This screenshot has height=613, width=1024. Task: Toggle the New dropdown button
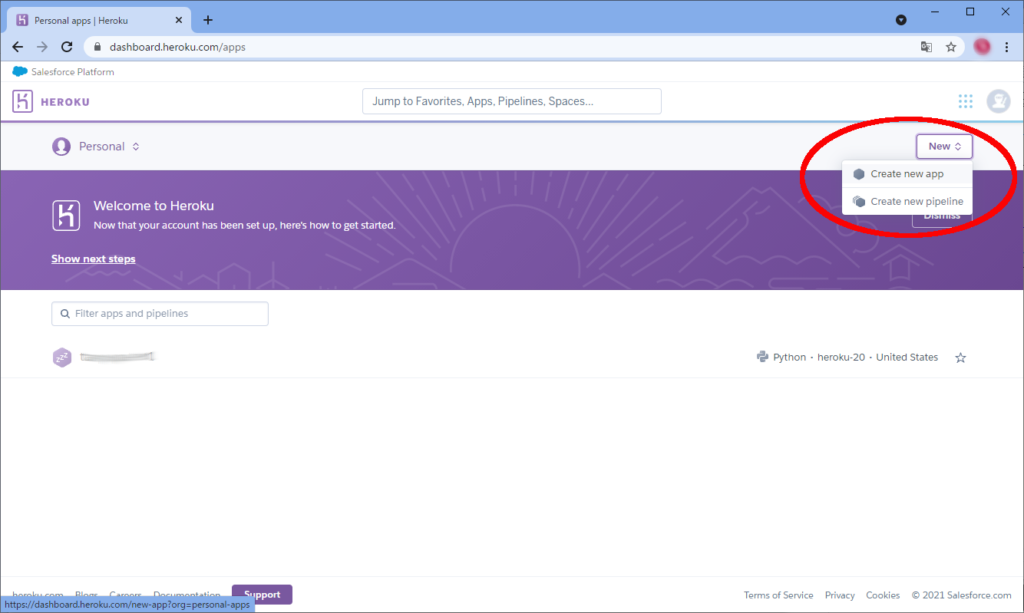tap(944, 146)
